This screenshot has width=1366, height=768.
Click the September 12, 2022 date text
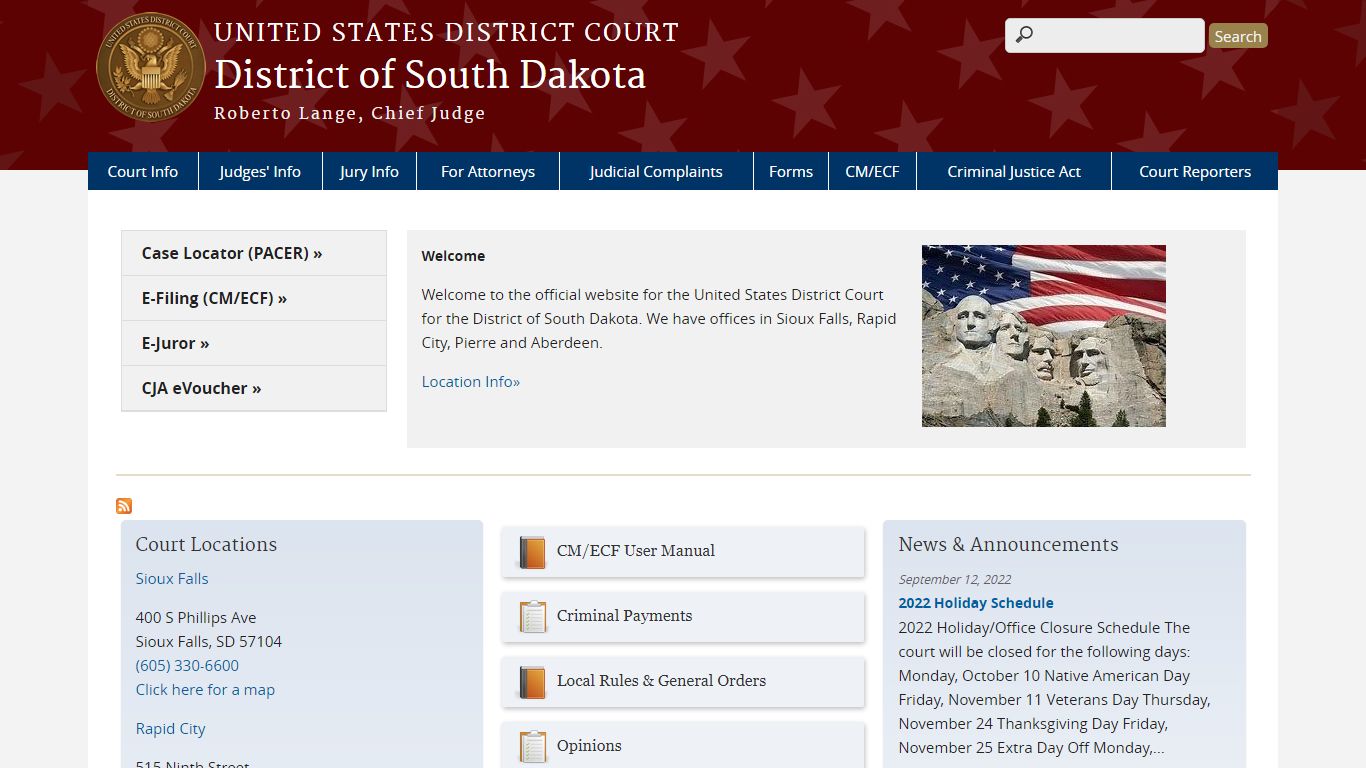[954, 579]
